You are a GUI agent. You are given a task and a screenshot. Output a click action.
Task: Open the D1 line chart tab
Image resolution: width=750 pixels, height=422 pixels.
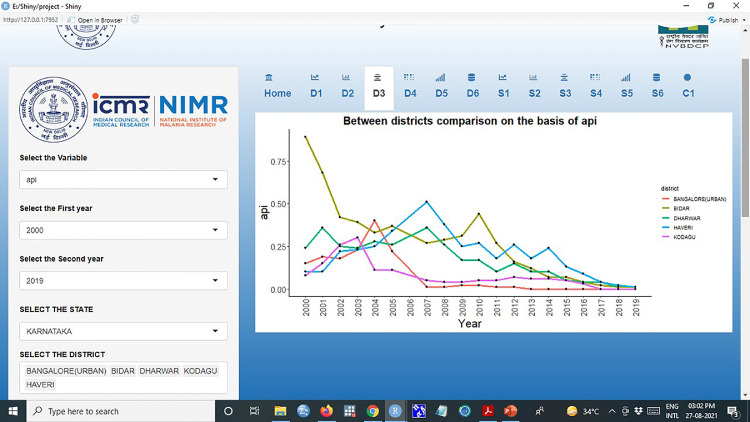(x=316, y=86)
